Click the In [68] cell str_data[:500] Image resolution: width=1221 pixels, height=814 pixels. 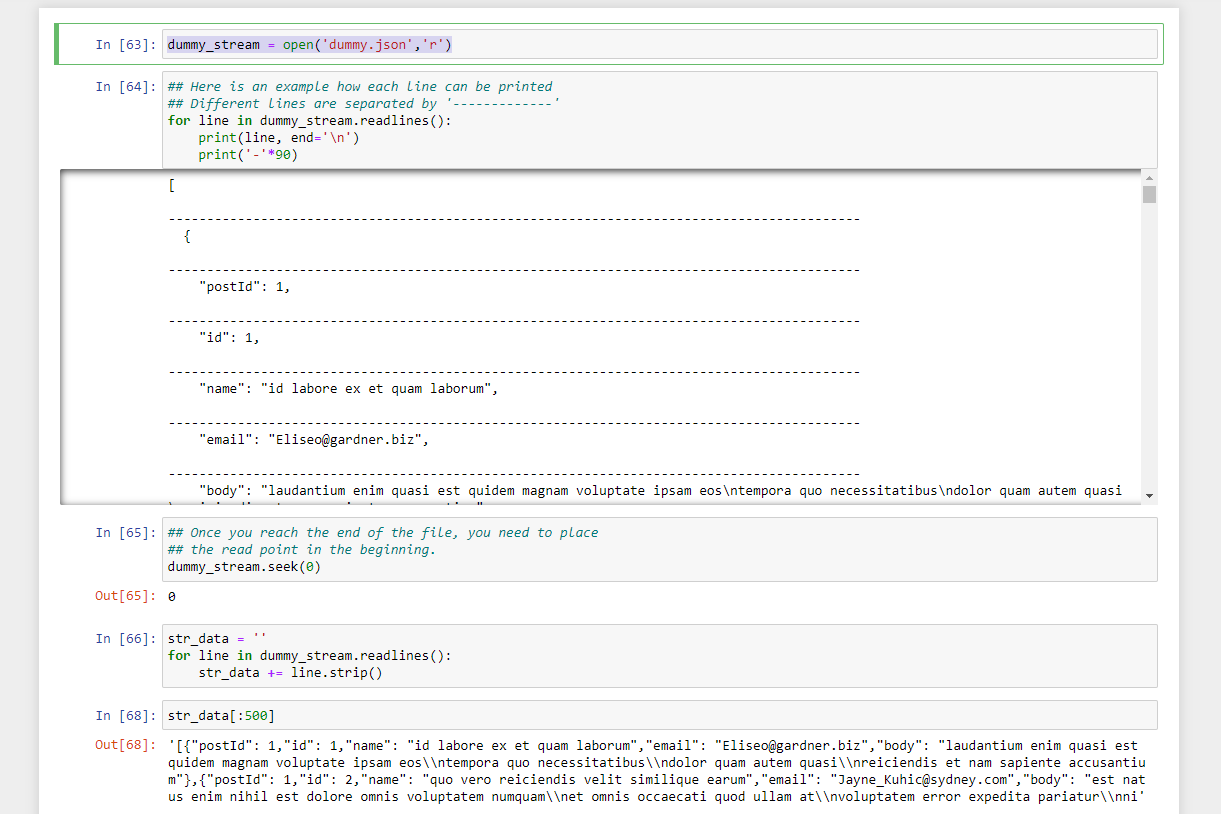pos(659,715)
